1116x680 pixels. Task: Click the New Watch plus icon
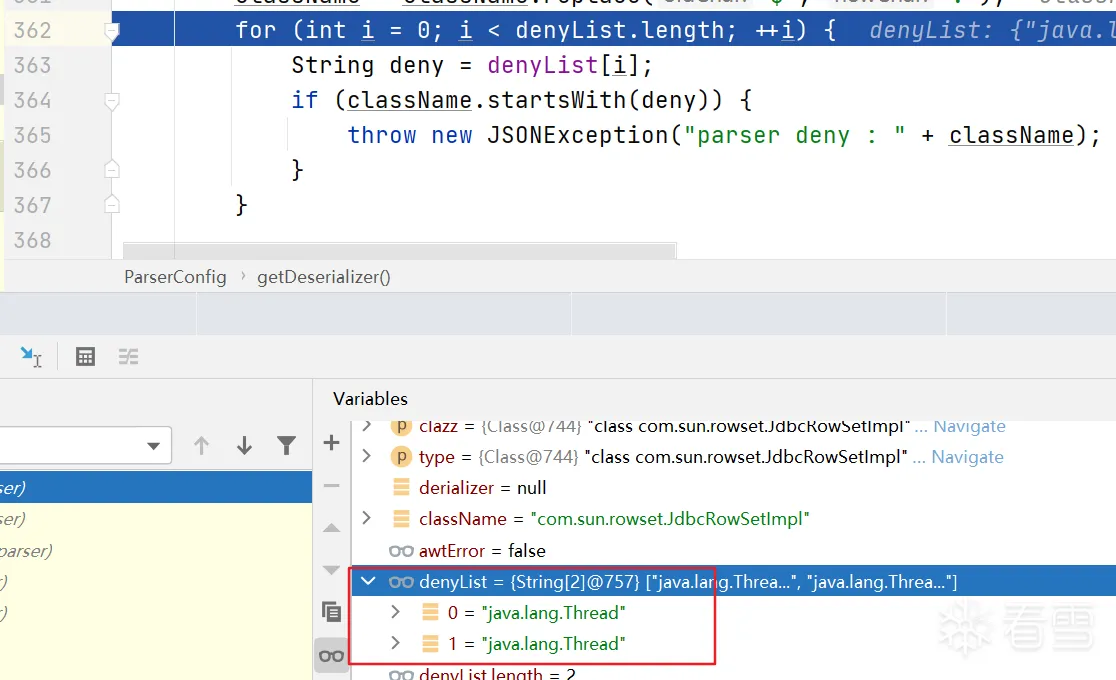point(332,443)
